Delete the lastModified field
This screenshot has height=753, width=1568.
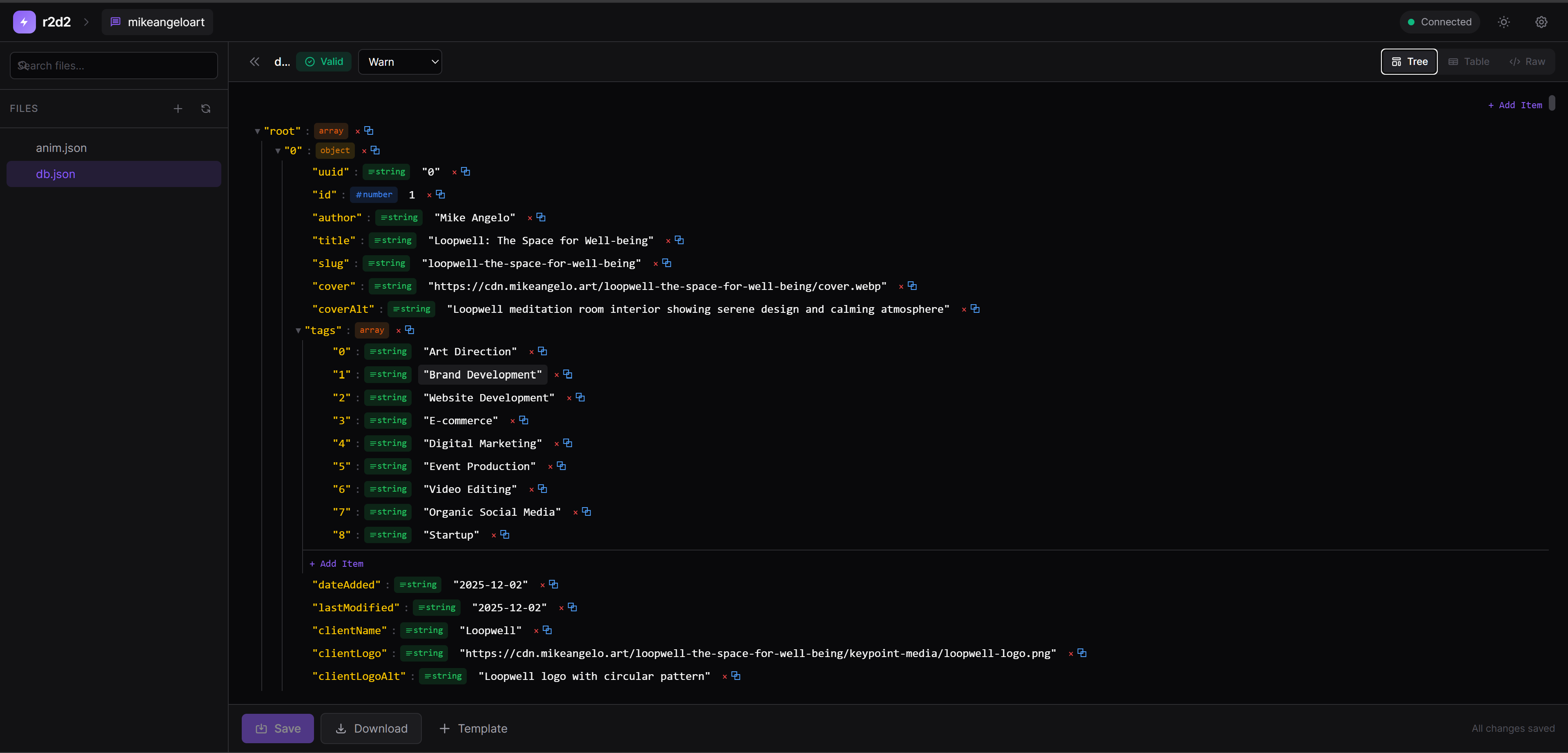(x=561, y=608)
